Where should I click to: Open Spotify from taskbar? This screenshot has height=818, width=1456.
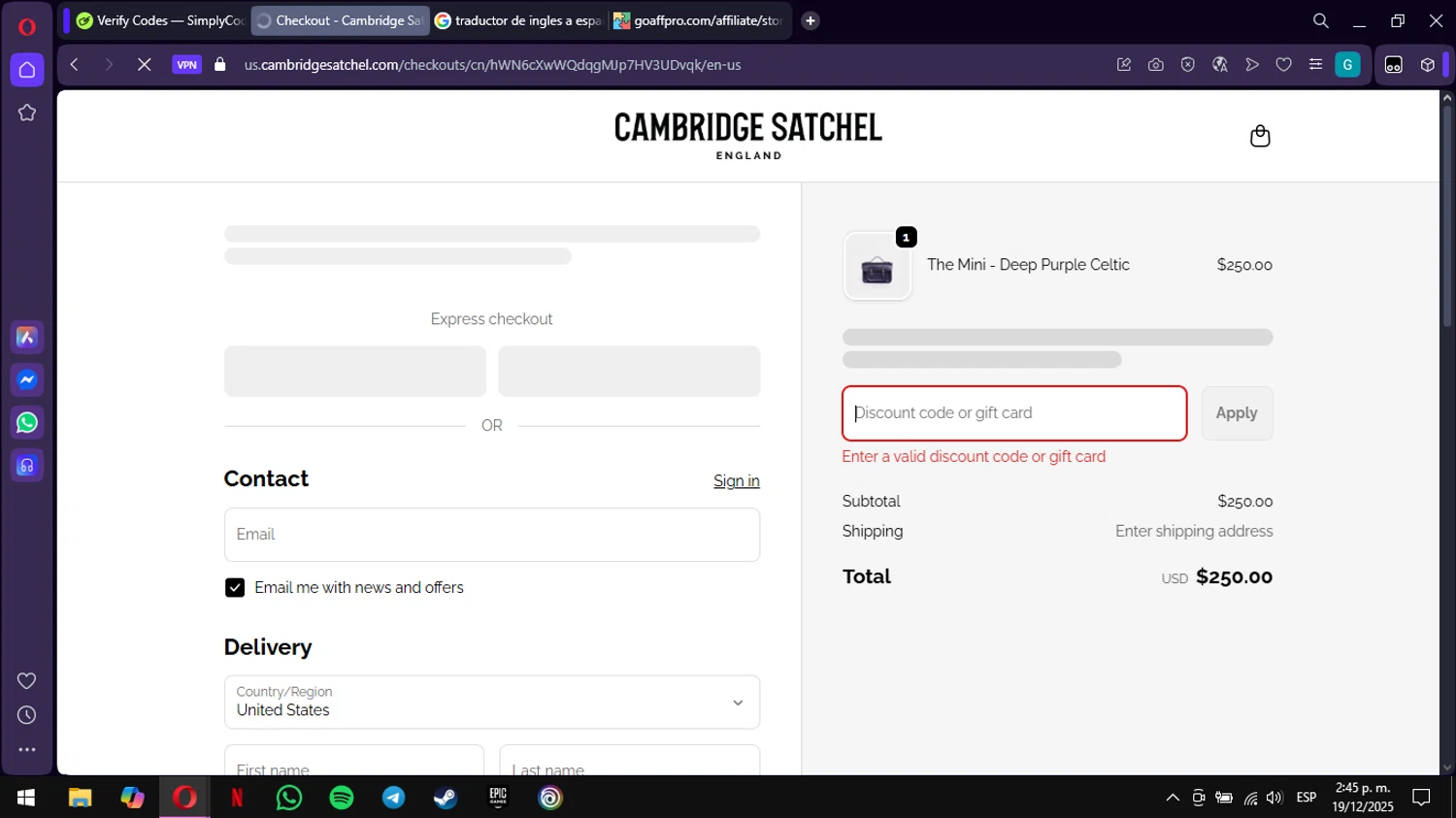[342, 798]
